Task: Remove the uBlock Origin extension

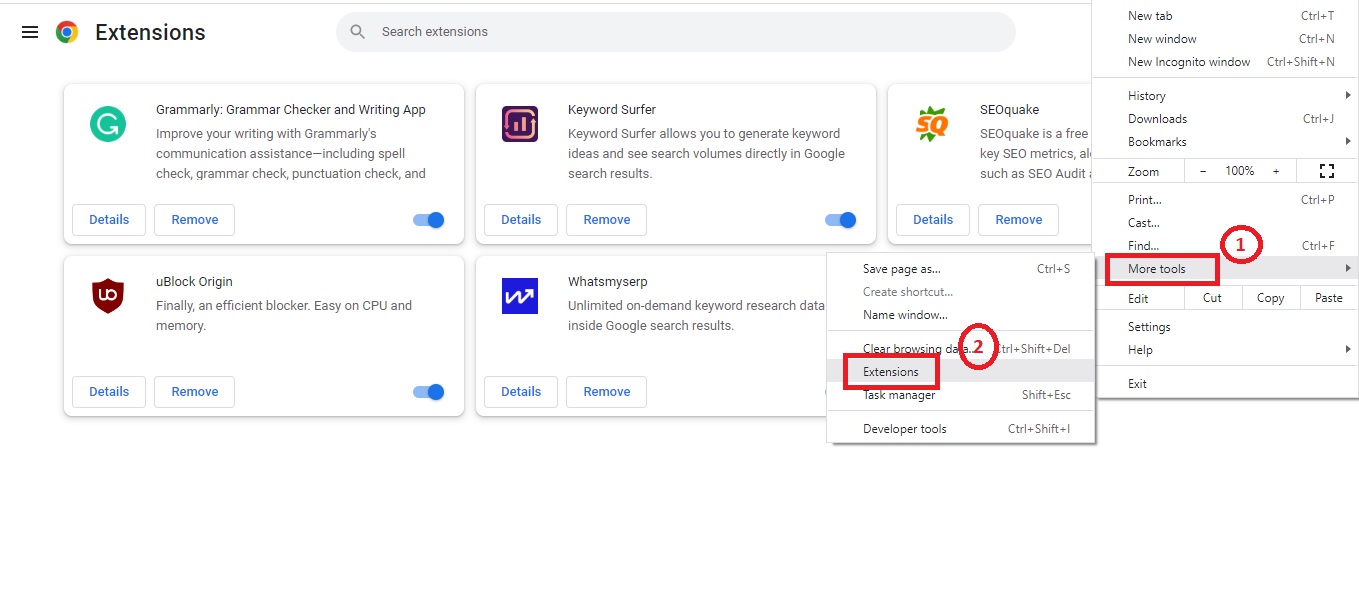Action: click(194, 392)
